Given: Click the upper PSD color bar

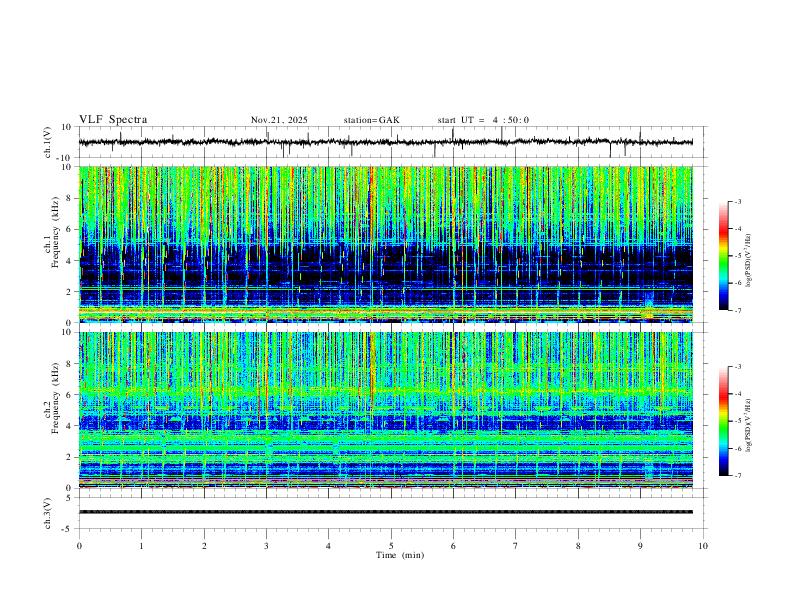Looking at the screenshot, I should pyautogui.click(x=724, y=256).
